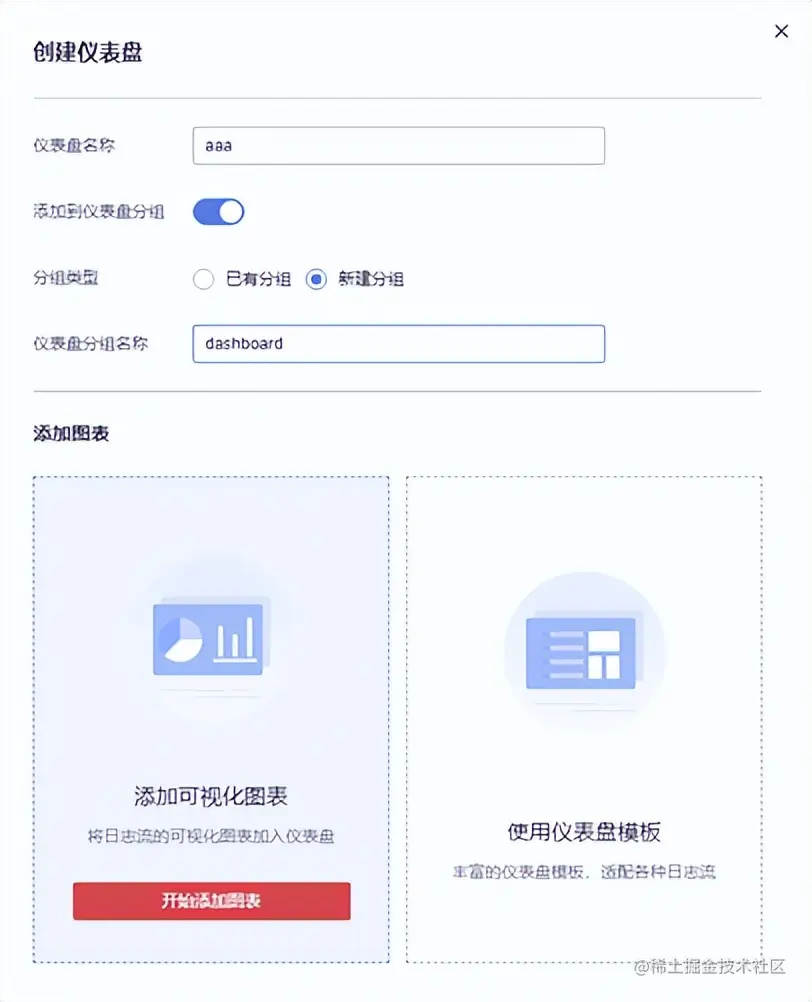Toggle the 添加到仪表盘分组 switch

[x=218, y=212]
